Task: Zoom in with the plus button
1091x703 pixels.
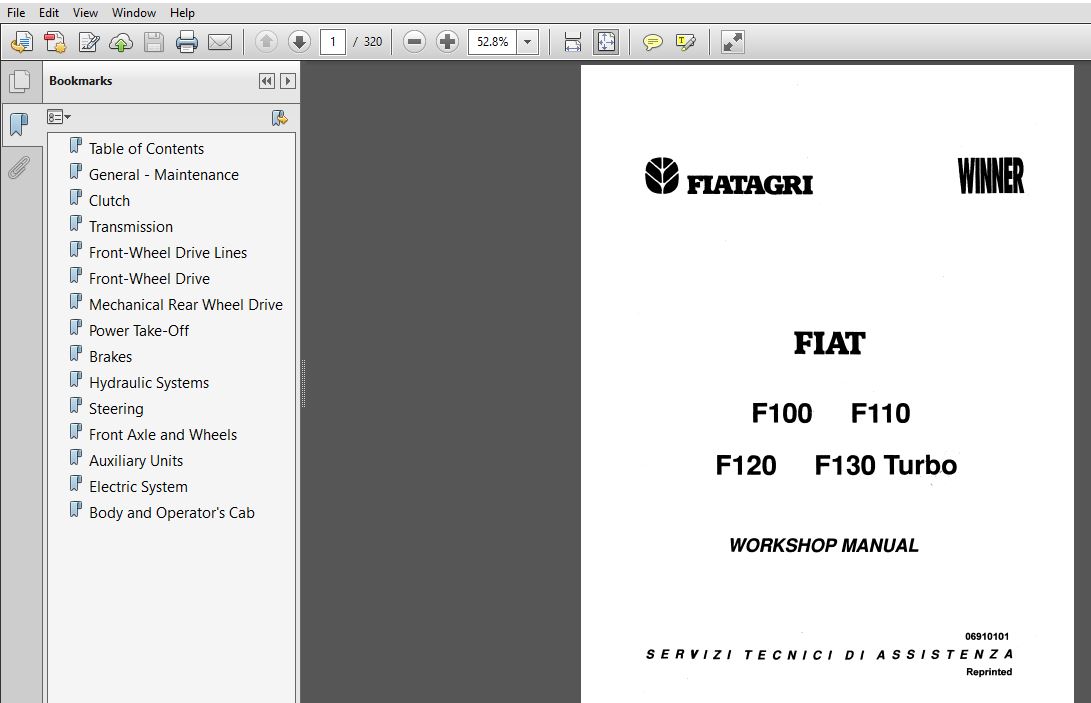Action: coord(447,42)
